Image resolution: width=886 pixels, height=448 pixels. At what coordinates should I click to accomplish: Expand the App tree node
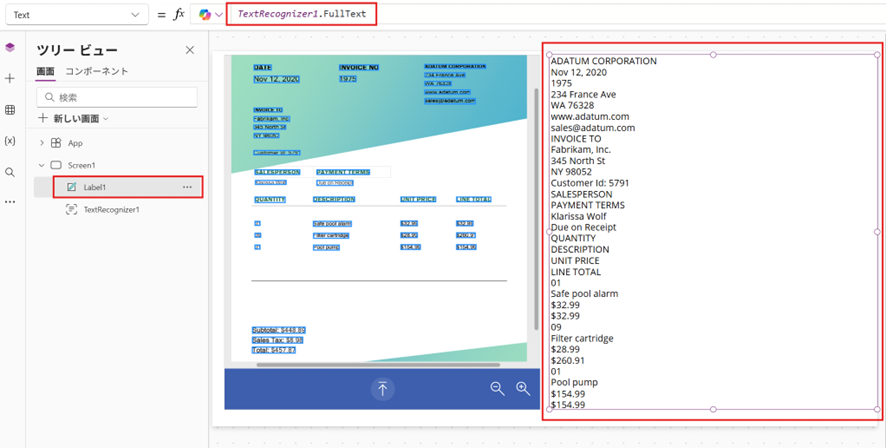click(42, 143)
